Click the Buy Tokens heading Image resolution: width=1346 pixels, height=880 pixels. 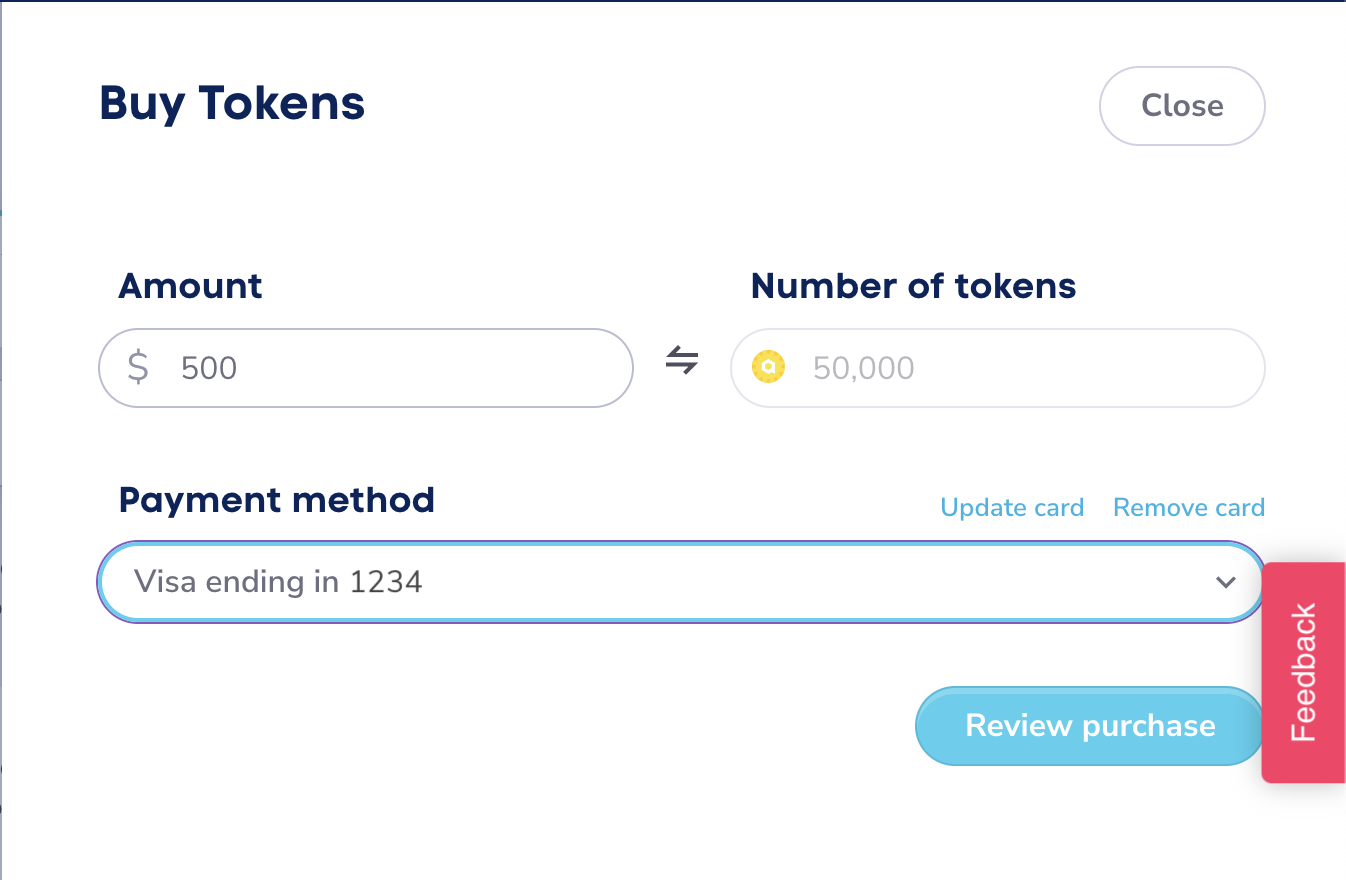pos(232,104)
